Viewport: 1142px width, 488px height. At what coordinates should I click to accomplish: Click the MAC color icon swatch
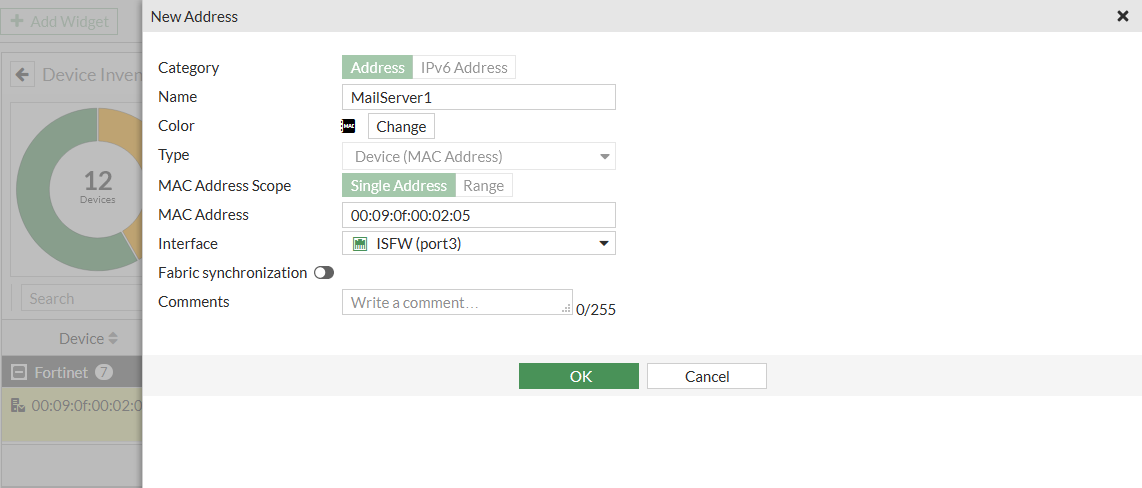348,126
